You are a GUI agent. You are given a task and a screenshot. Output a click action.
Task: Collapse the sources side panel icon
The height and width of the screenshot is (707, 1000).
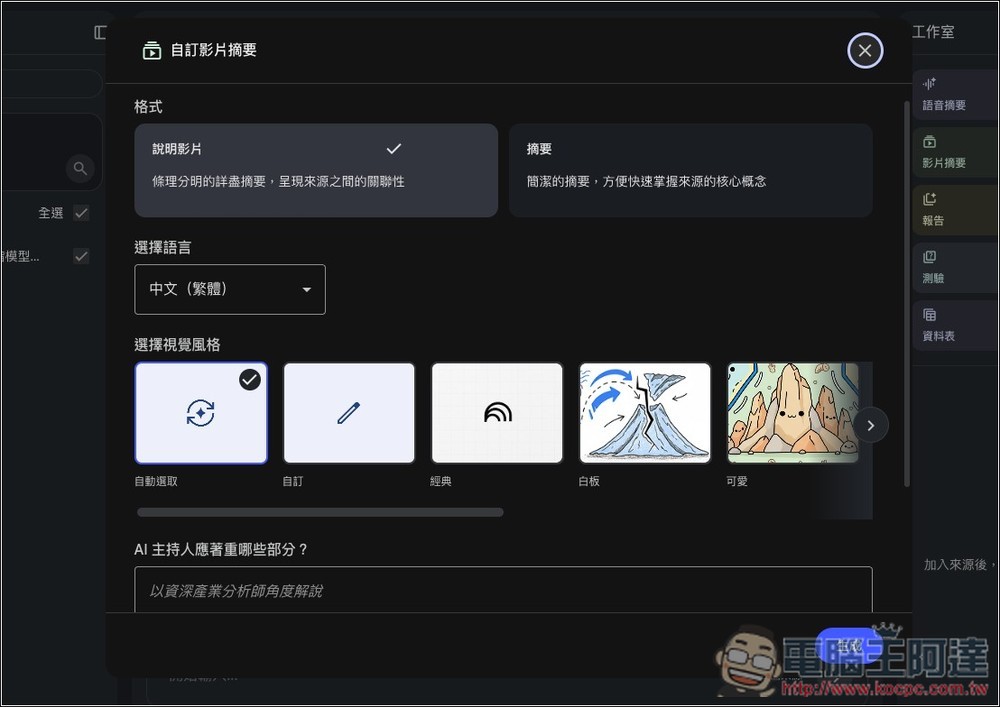[100, 32]
